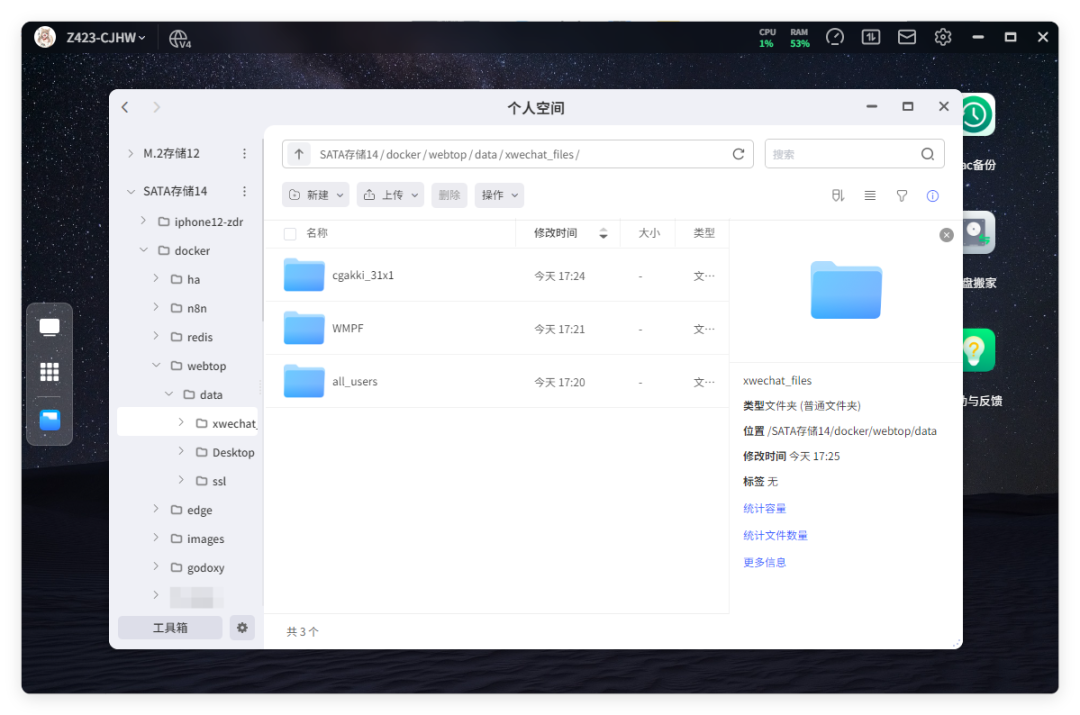Expand the iphone12-zdr folder node

click(x=143, y=220)
